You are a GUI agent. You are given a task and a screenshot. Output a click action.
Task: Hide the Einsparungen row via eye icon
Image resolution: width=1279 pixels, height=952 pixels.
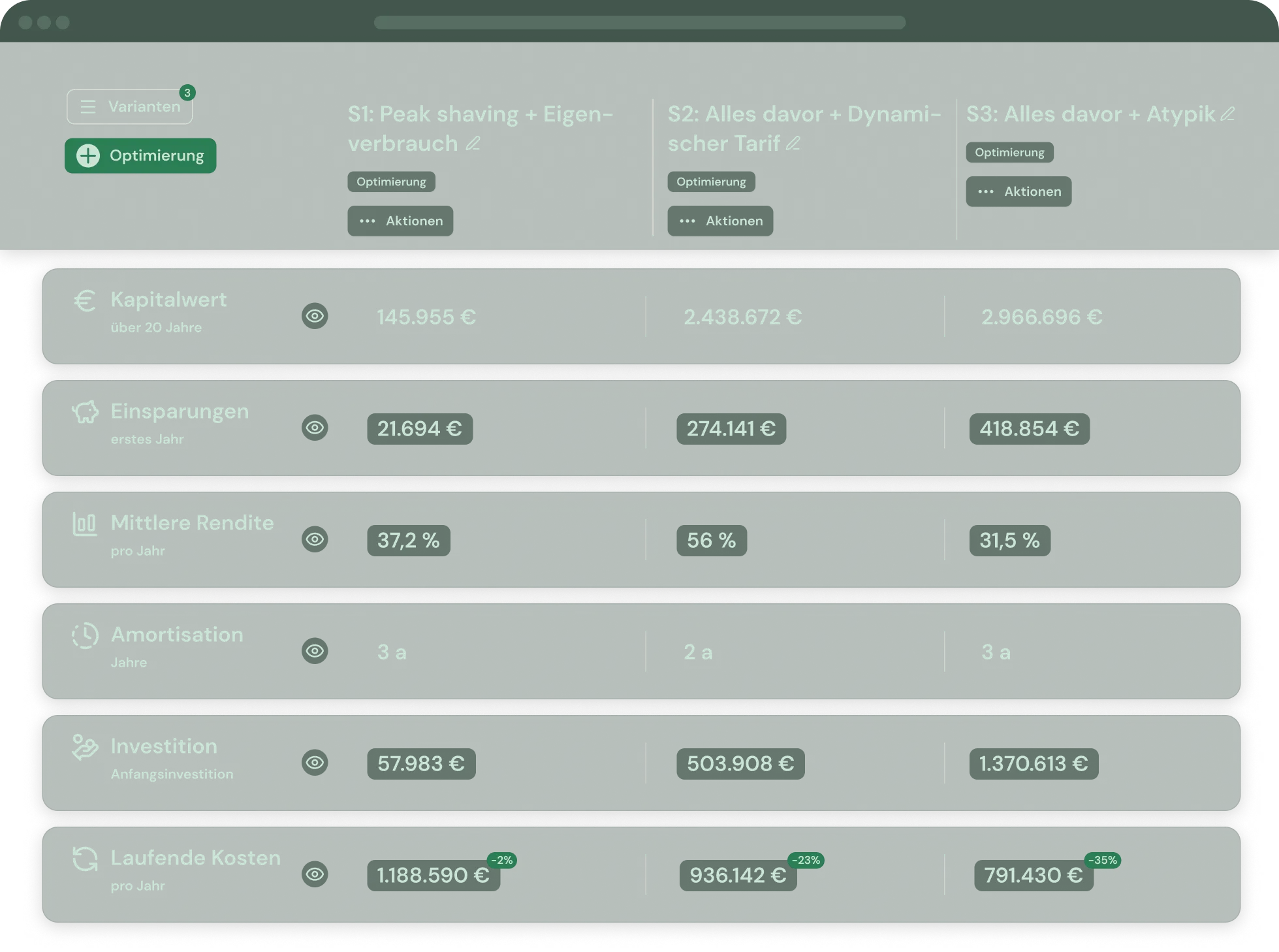(315, 428)
